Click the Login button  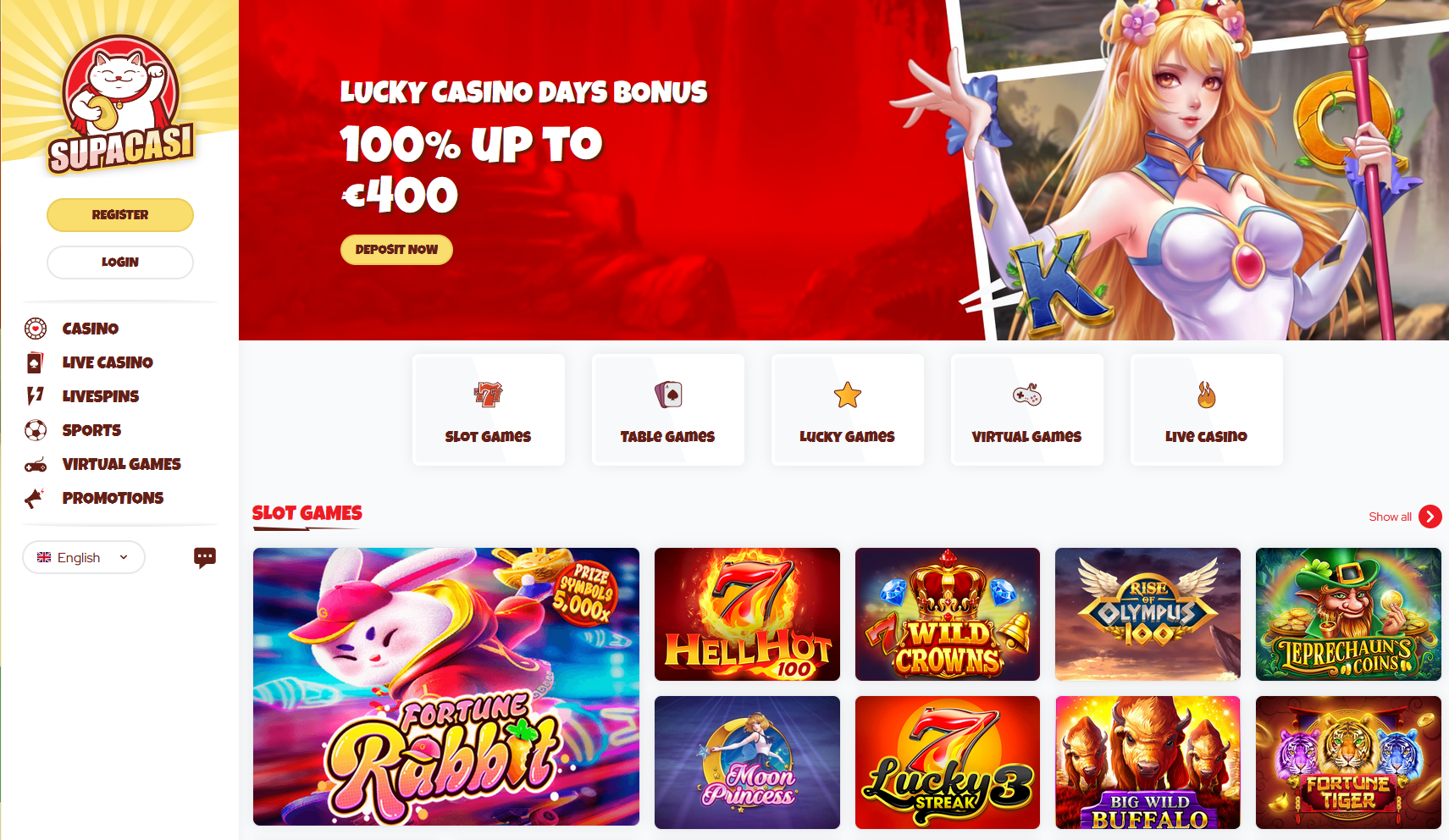coord(120,262)
